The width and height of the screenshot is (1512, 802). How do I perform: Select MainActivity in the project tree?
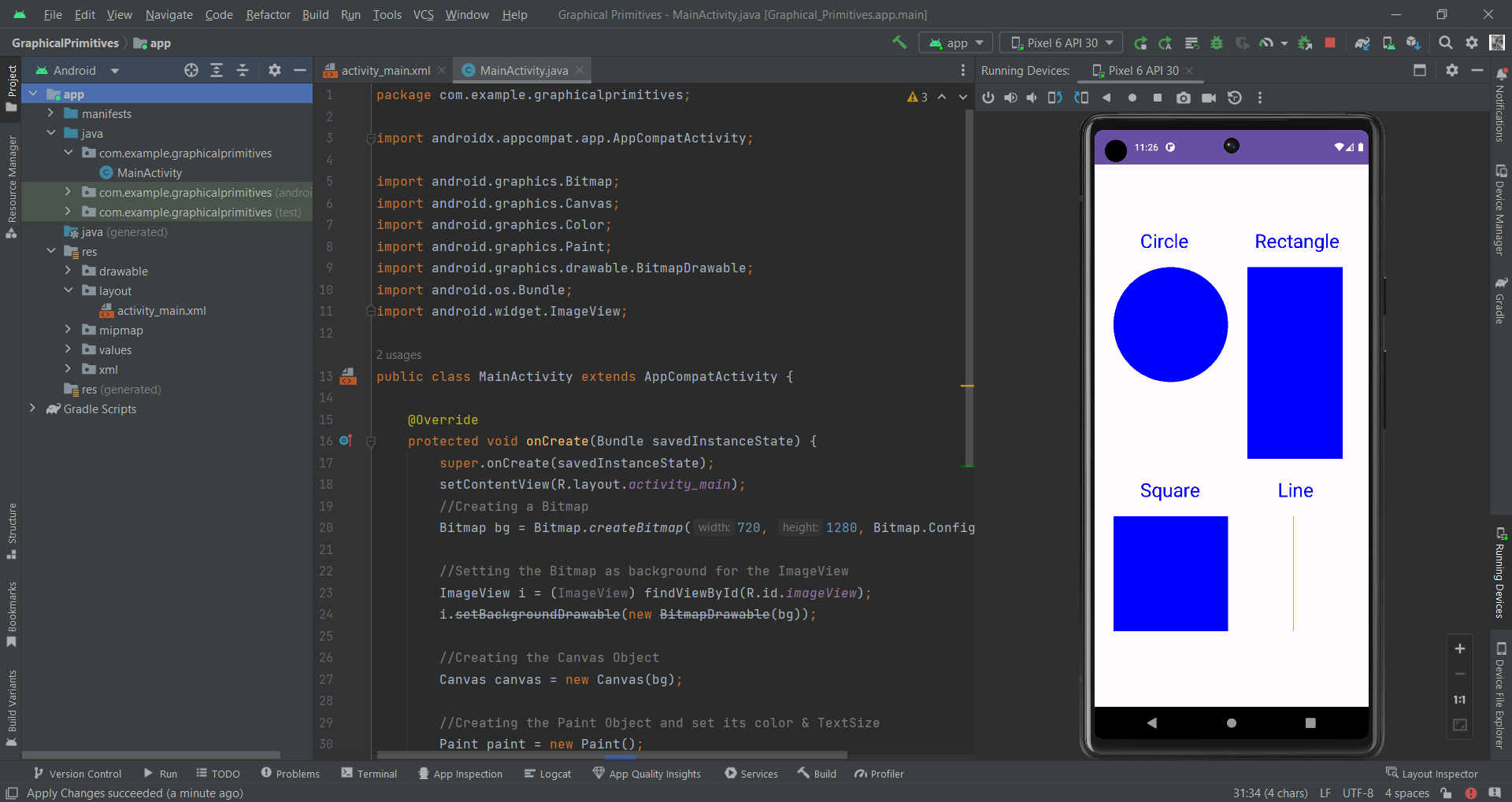click(x=150, y=172)
